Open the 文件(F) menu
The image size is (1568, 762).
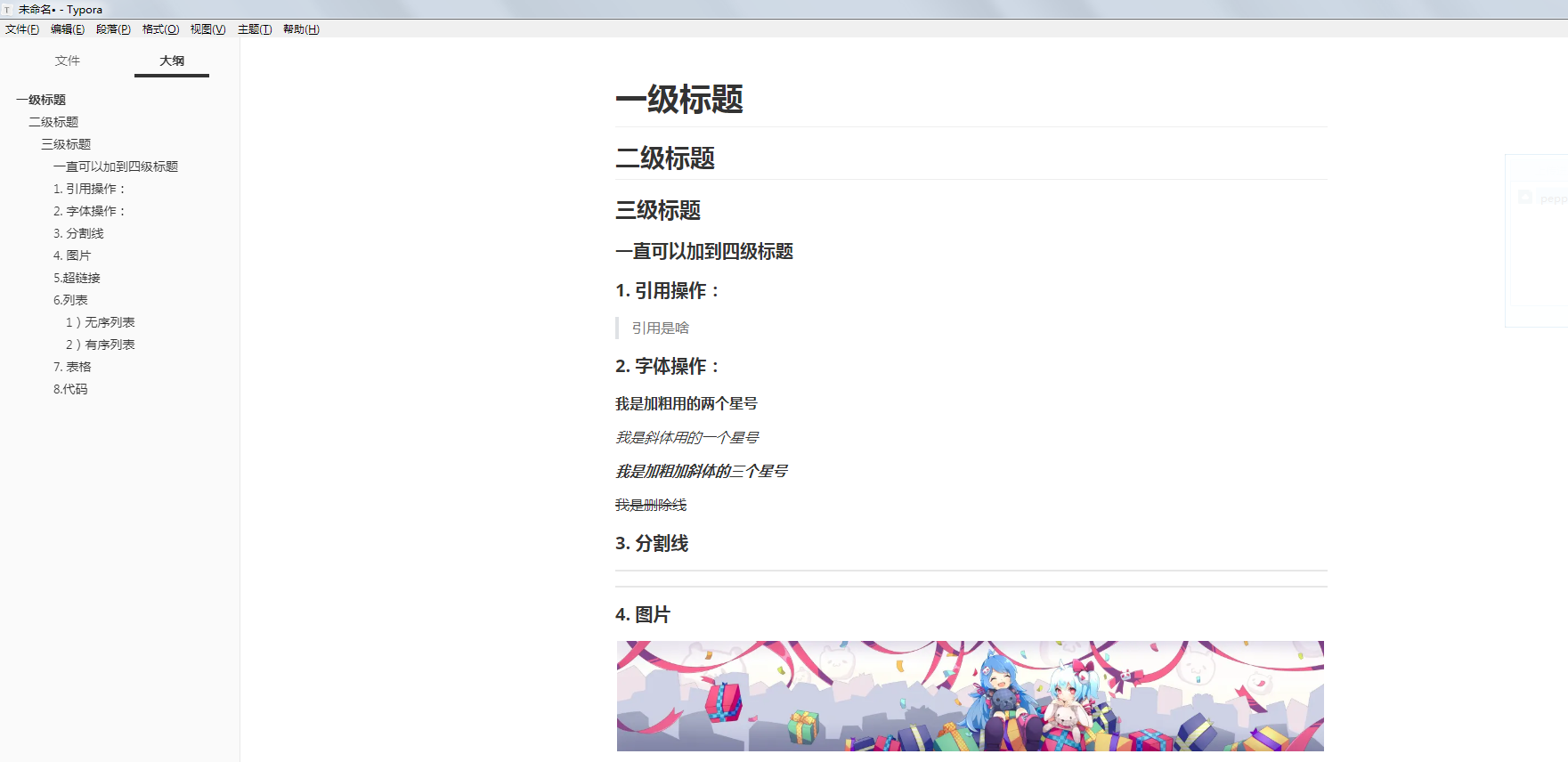pos(22,29)
